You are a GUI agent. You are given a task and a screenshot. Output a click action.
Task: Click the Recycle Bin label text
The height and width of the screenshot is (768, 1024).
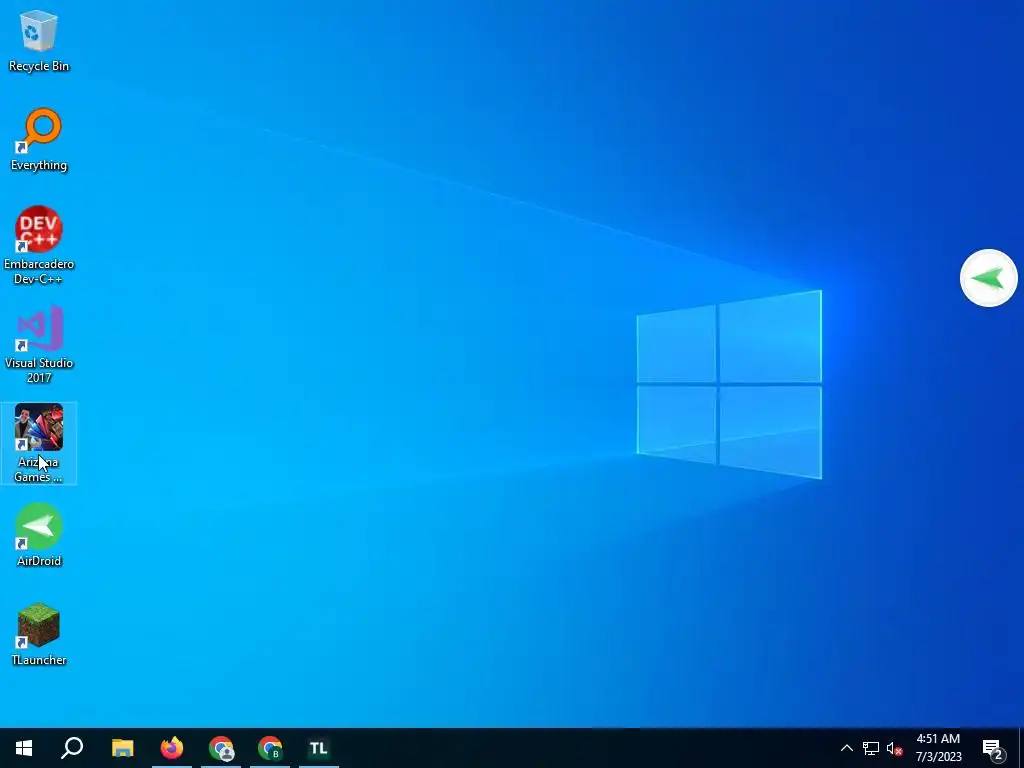coord(39,66)
